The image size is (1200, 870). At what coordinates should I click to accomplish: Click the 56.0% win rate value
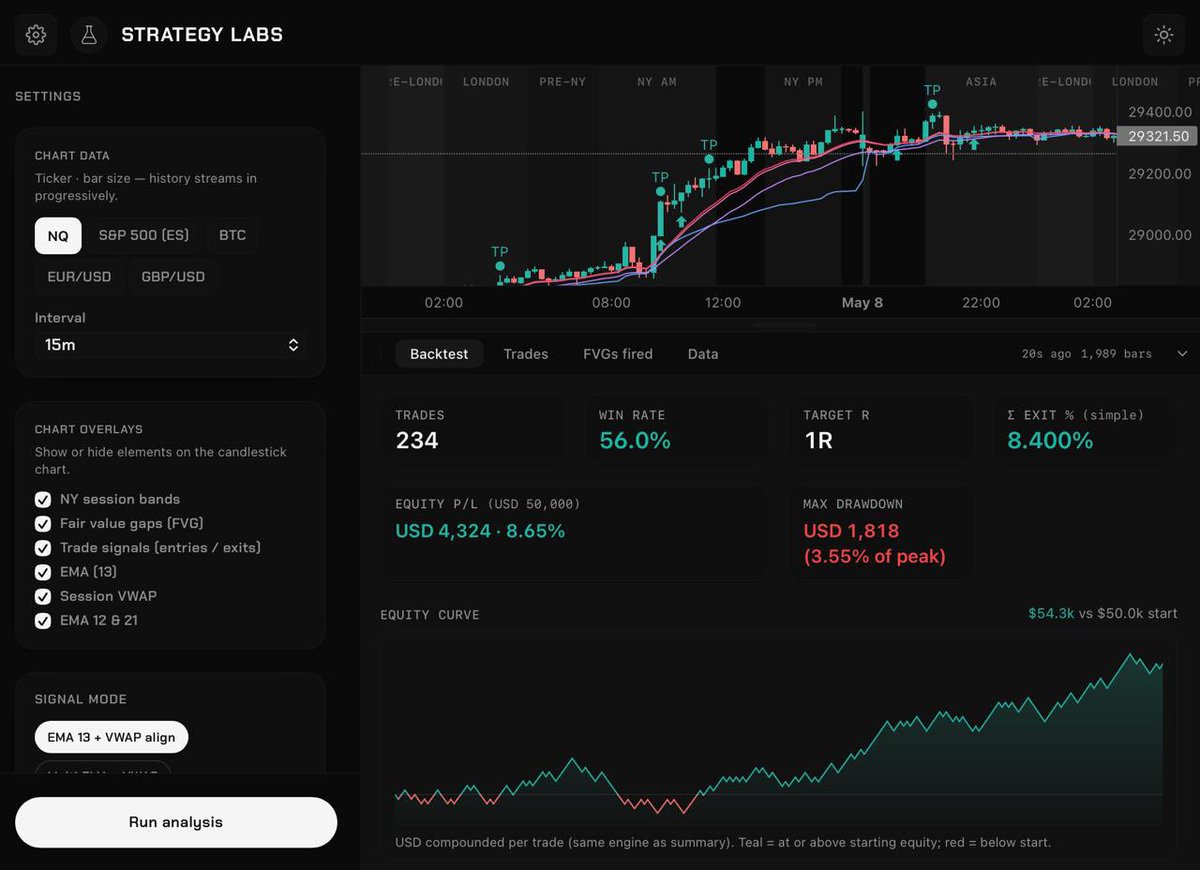(635, 440)
